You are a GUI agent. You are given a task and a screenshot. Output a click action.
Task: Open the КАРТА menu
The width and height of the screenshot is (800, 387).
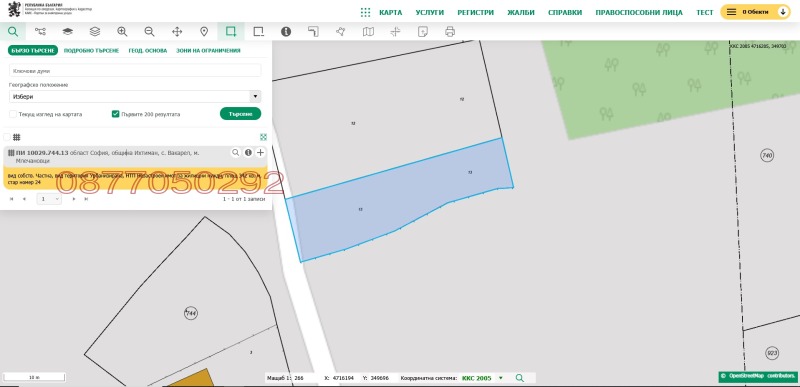click(390, 12)
